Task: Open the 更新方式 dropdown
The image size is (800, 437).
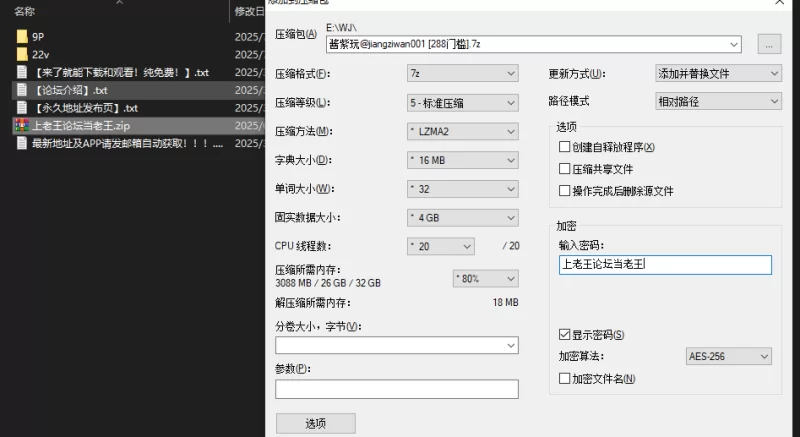Action: tap(718, 73)
